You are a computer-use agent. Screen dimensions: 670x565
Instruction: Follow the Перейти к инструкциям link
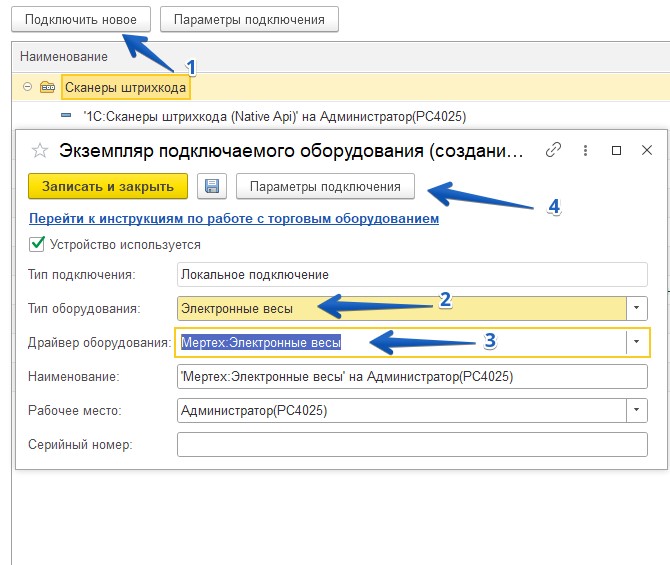click(234, 218)
